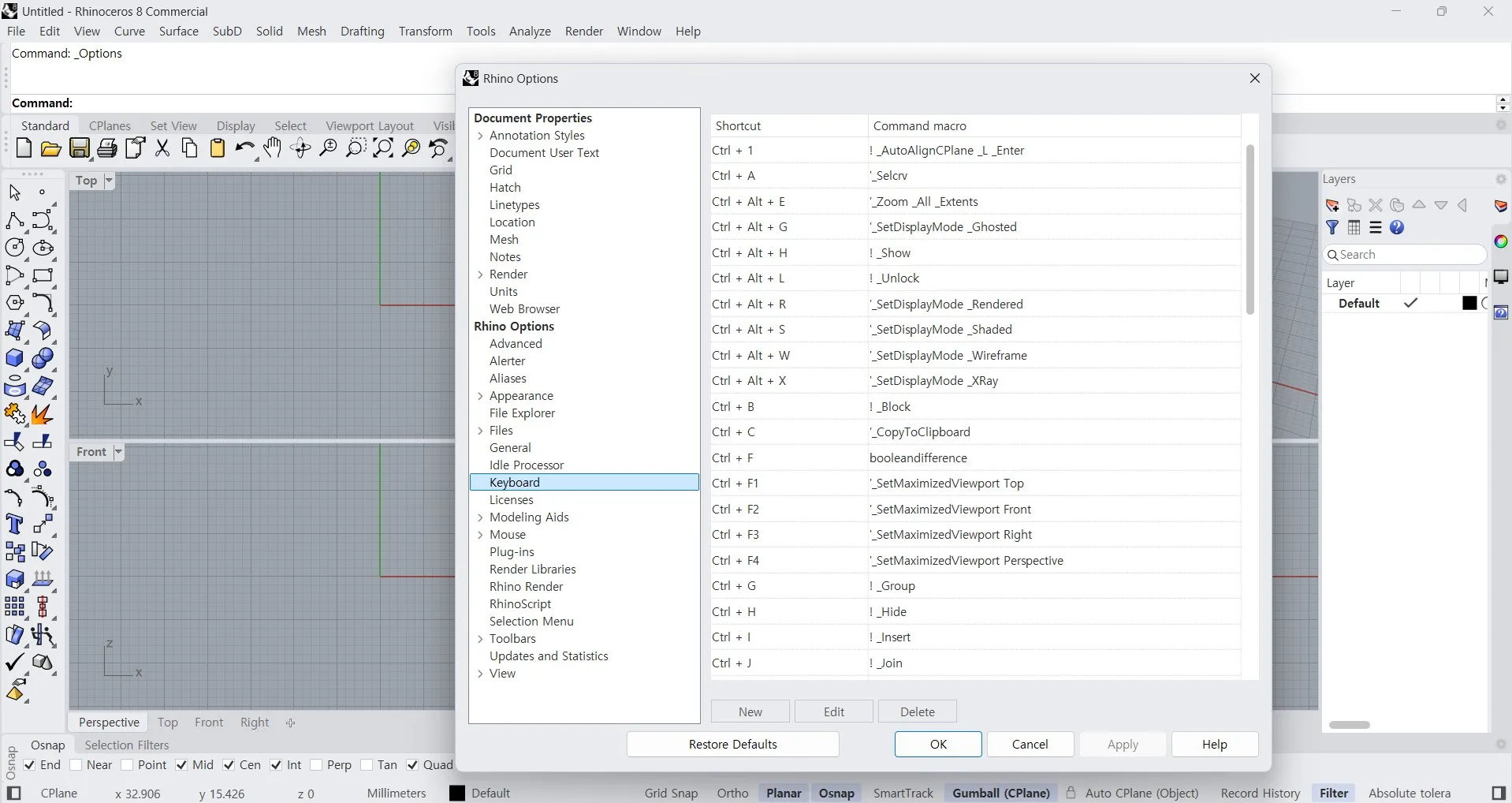Toggle the End osnap checkbox
This screenshot has height=803, width=1512.
pyautogui.click(x=30, y=765)
